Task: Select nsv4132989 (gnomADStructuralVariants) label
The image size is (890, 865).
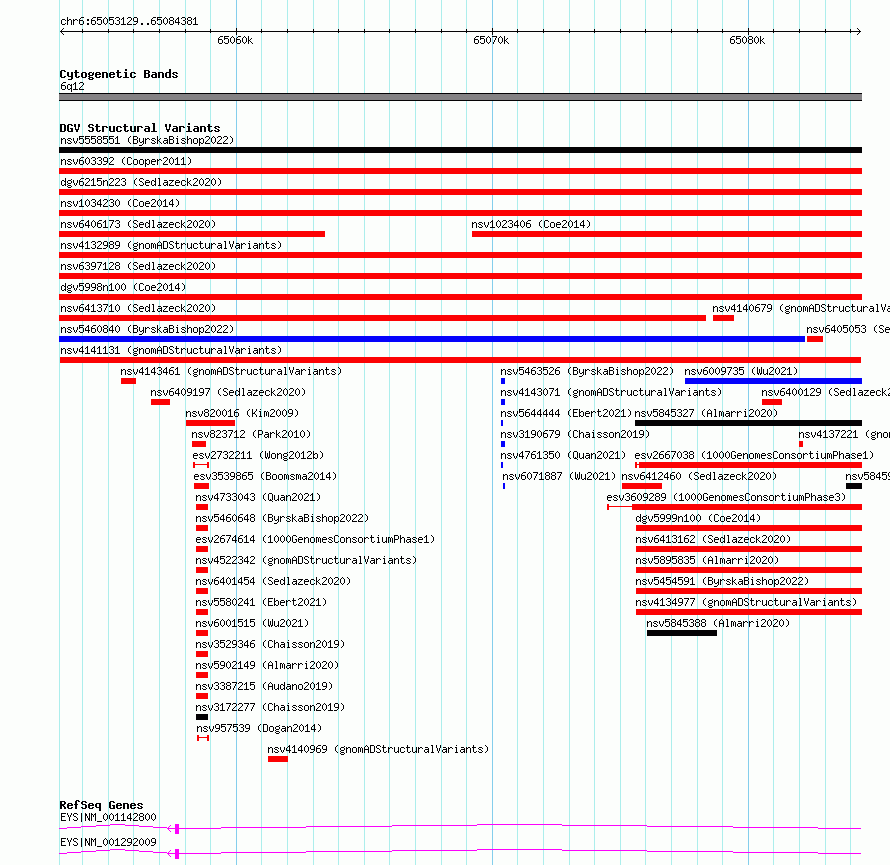Action: tap(171, 245)
